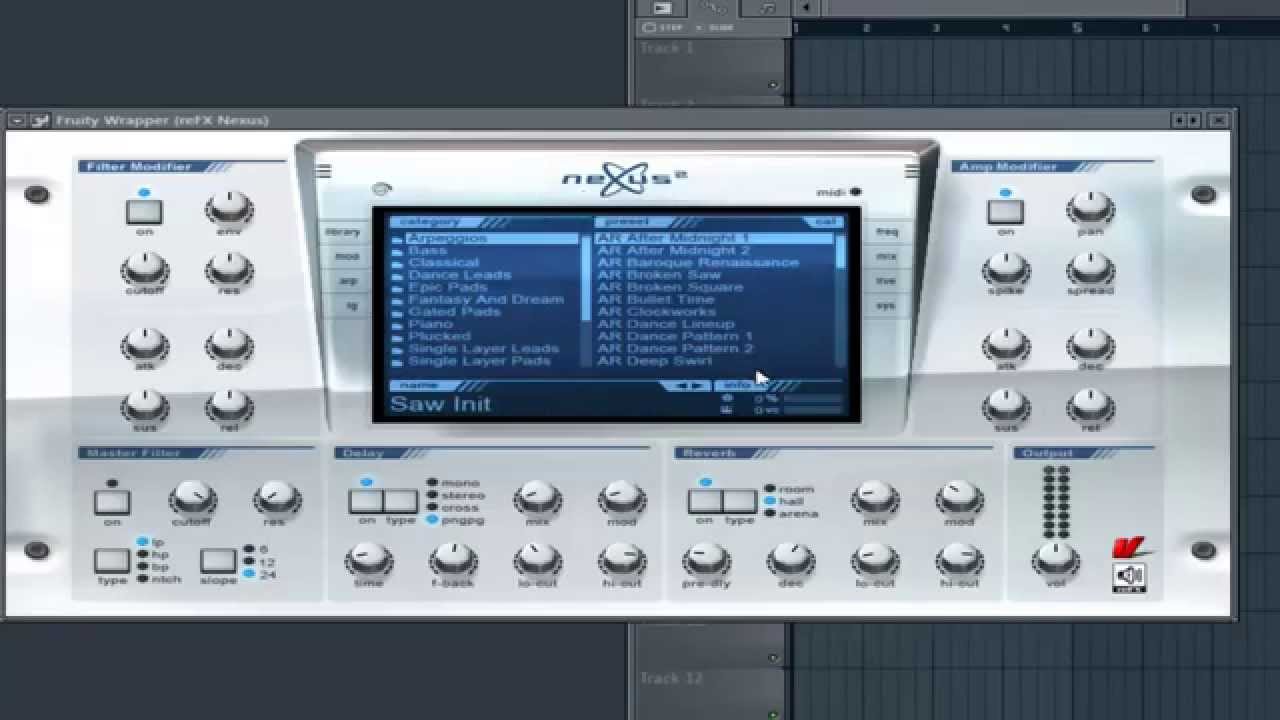Click the Delay f-back knob

453,559
